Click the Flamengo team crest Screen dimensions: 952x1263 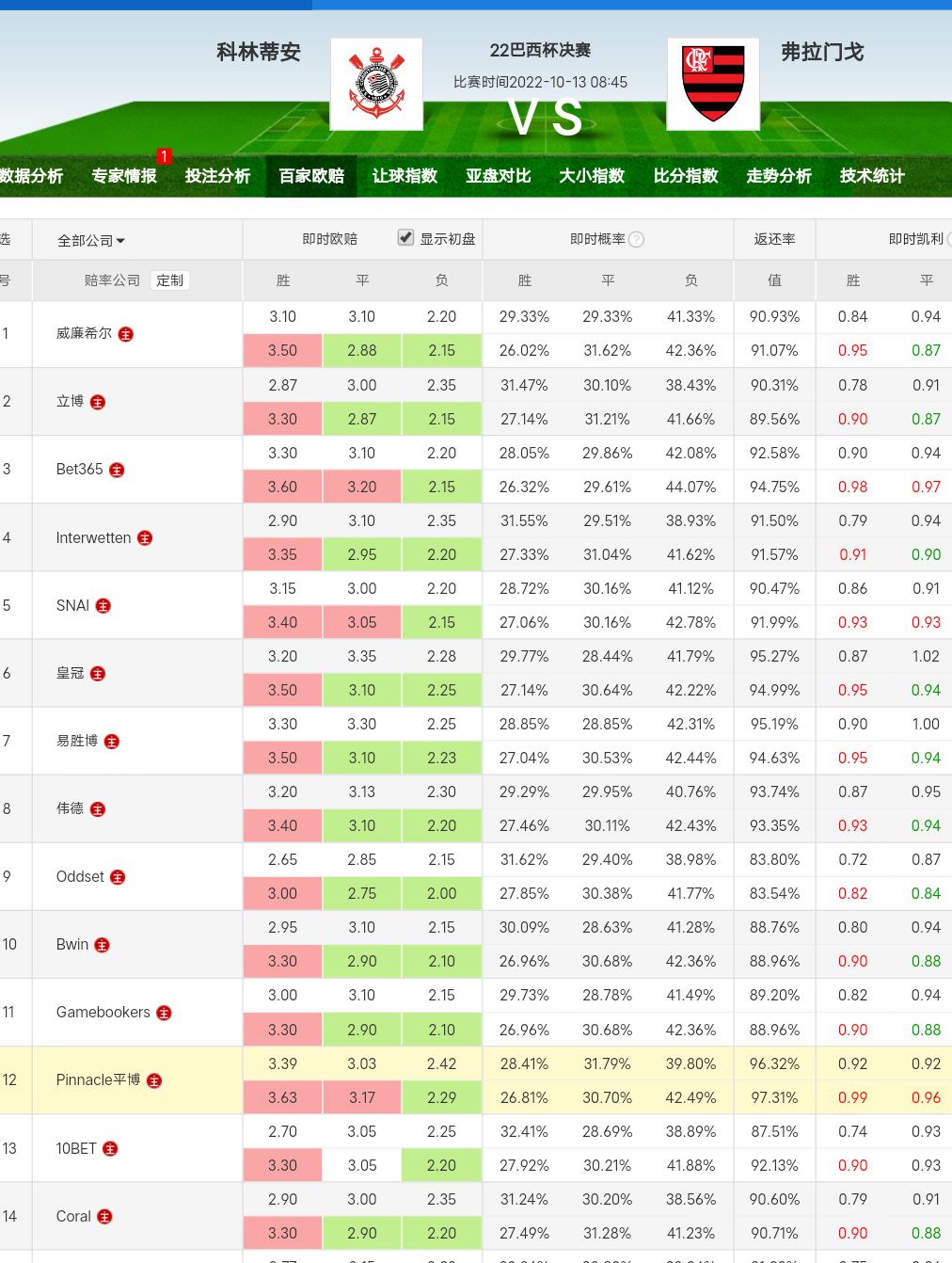(712, 84)
